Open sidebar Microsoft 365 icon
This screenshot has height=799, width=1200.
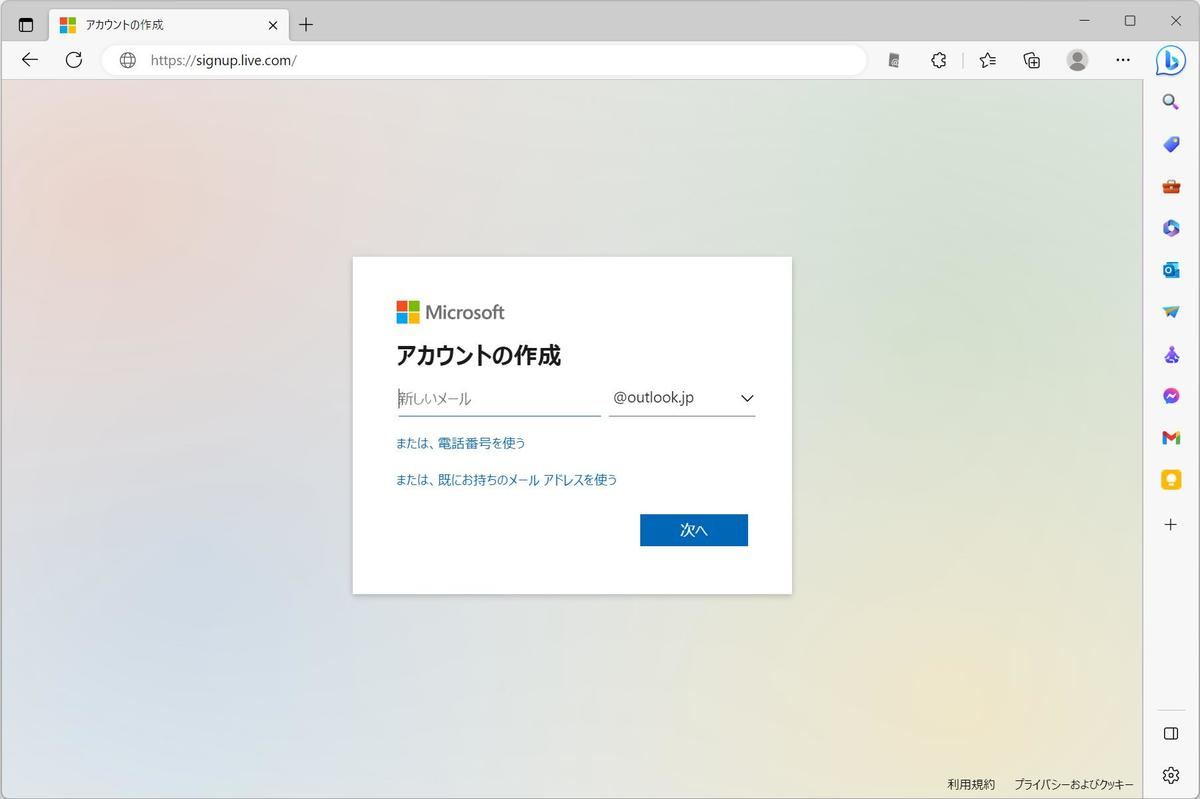(1171, 228)
